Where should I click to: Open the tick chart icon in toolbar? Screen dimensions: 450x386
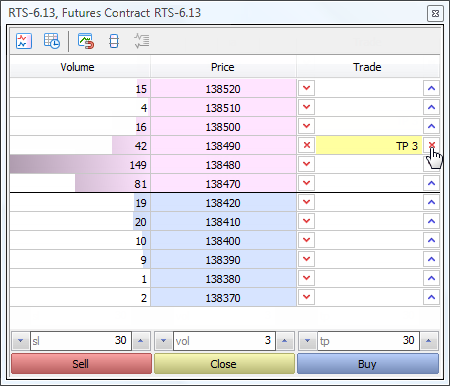tap(24, 41)
